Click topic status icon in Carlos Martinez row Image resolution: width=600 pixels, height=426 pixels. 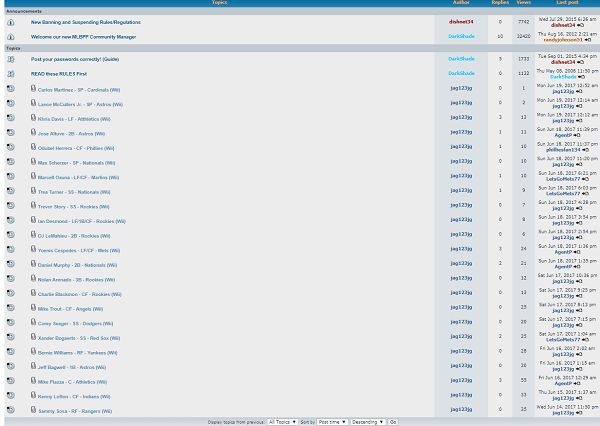(11, 89)
